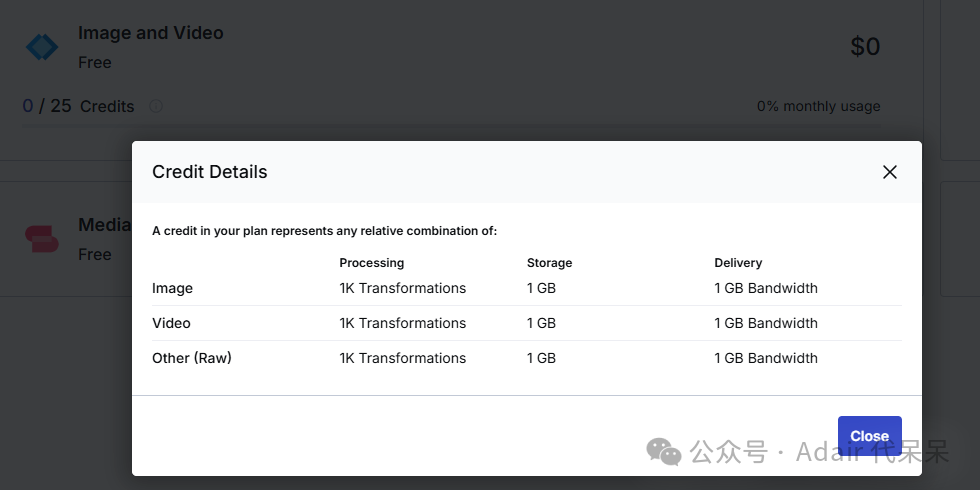Click the $0 plan price

(865, 47)
